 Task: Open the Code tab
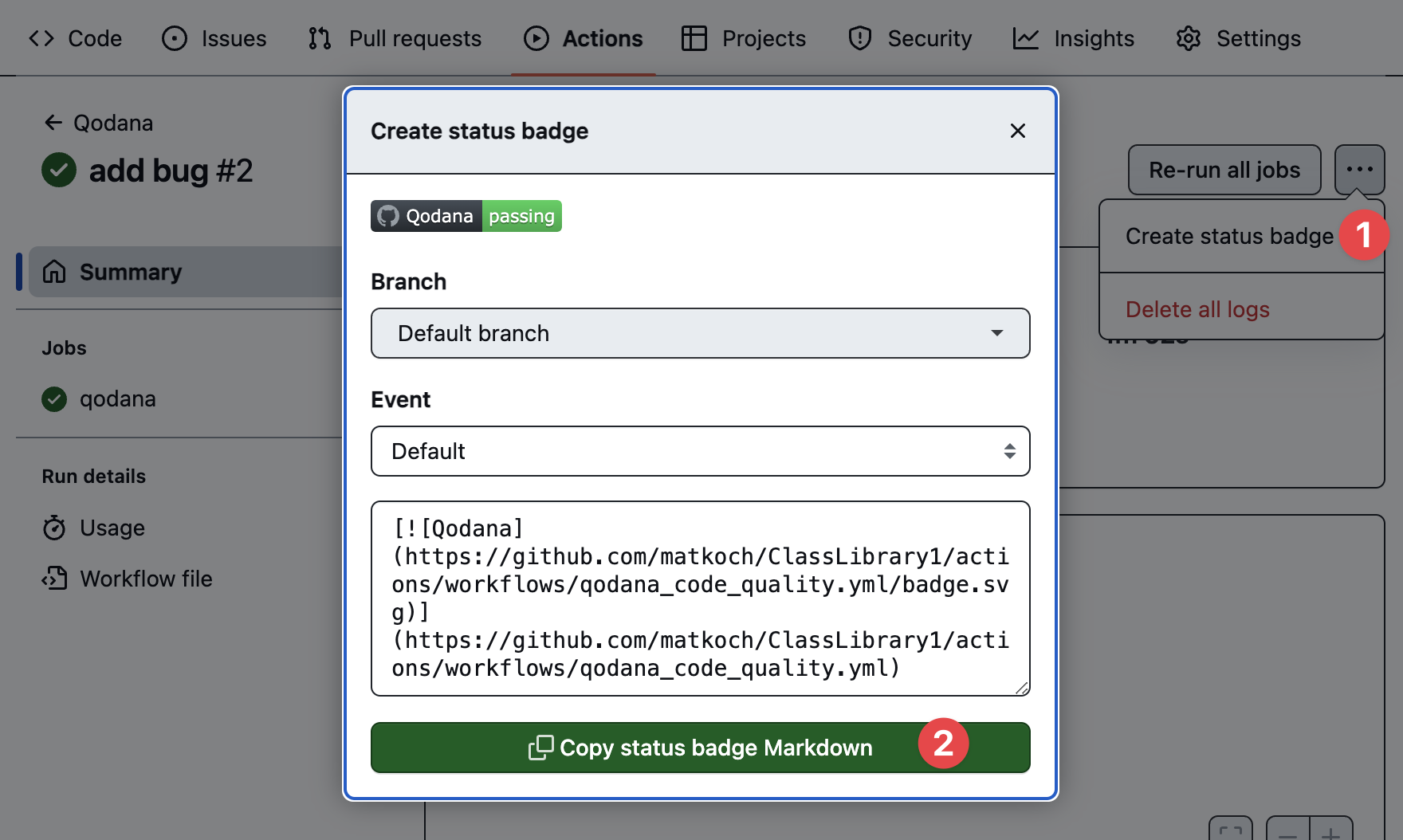(75, 38)
